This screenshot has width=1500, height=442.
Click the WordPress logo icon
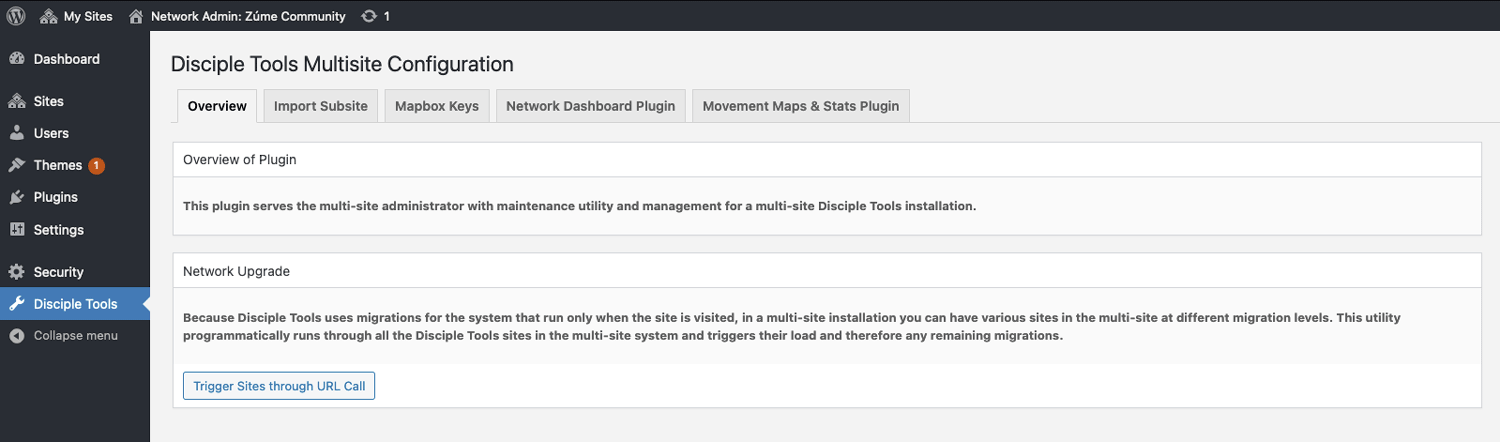point(16,16)
